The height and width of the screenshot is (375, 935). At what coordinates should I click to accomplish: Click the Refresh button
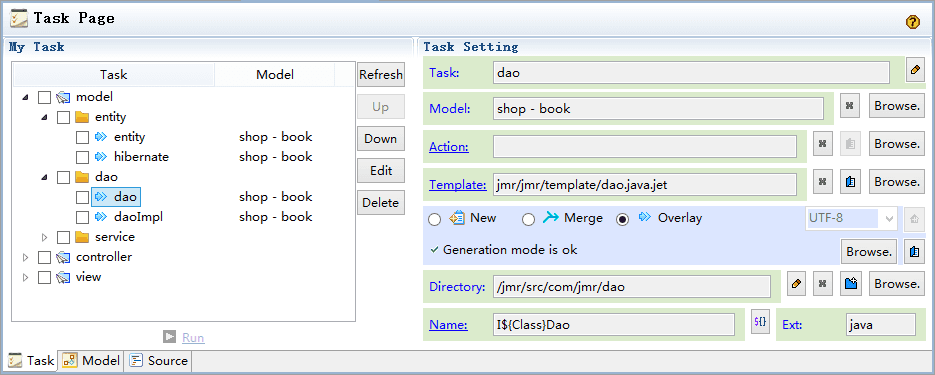(x=381, y=75)
